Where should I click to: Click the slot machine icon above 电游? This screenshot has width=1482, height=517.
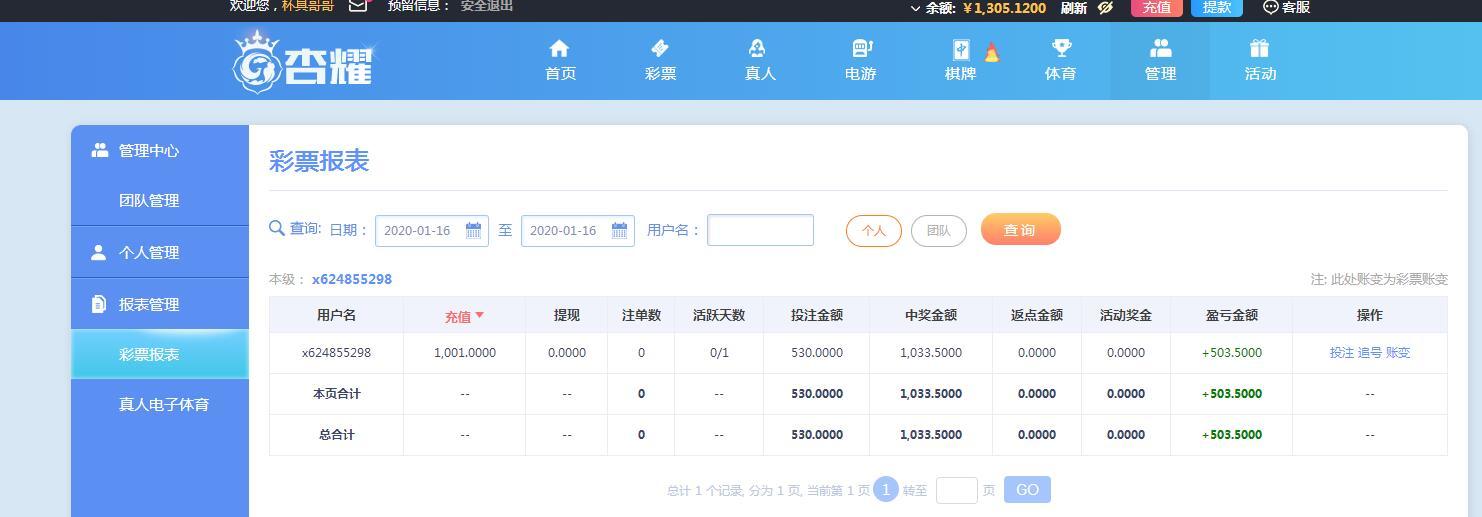click(x=861, y=48)
